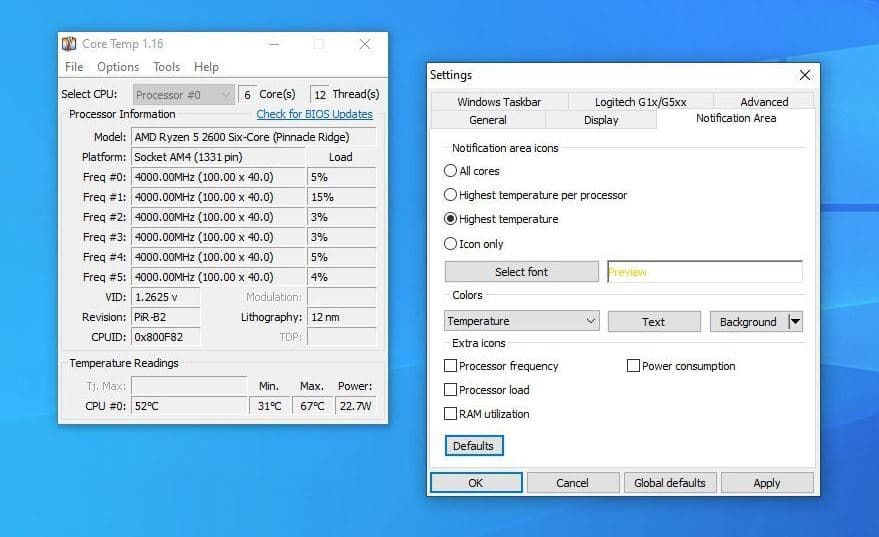The height and width of the screenshot is (537, 879).
Task: Close the Settings dialog with X
Action: tap(804, 75)
